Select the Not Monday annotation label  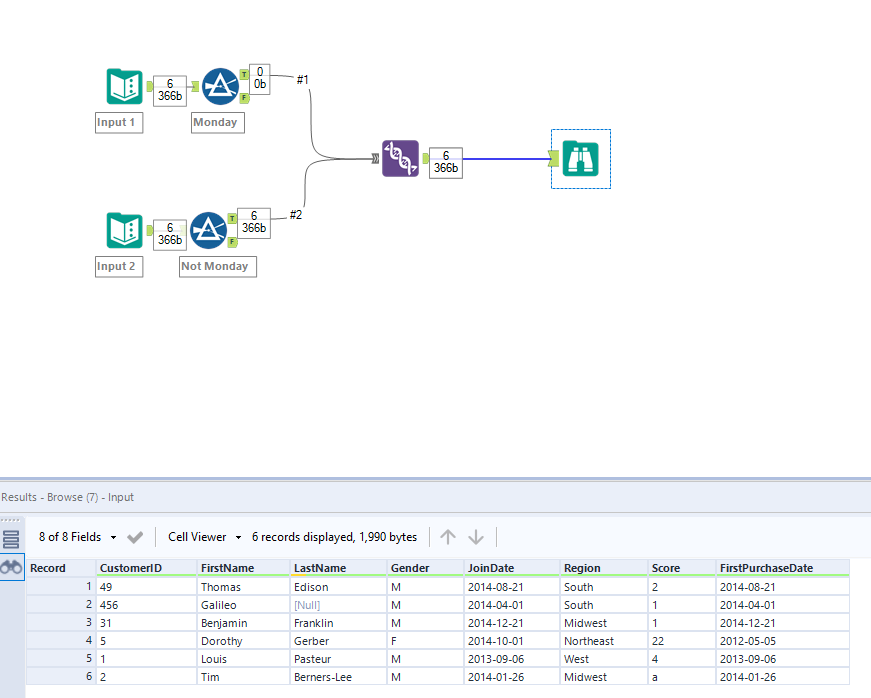pyautogui.click(x=218, y=267)
